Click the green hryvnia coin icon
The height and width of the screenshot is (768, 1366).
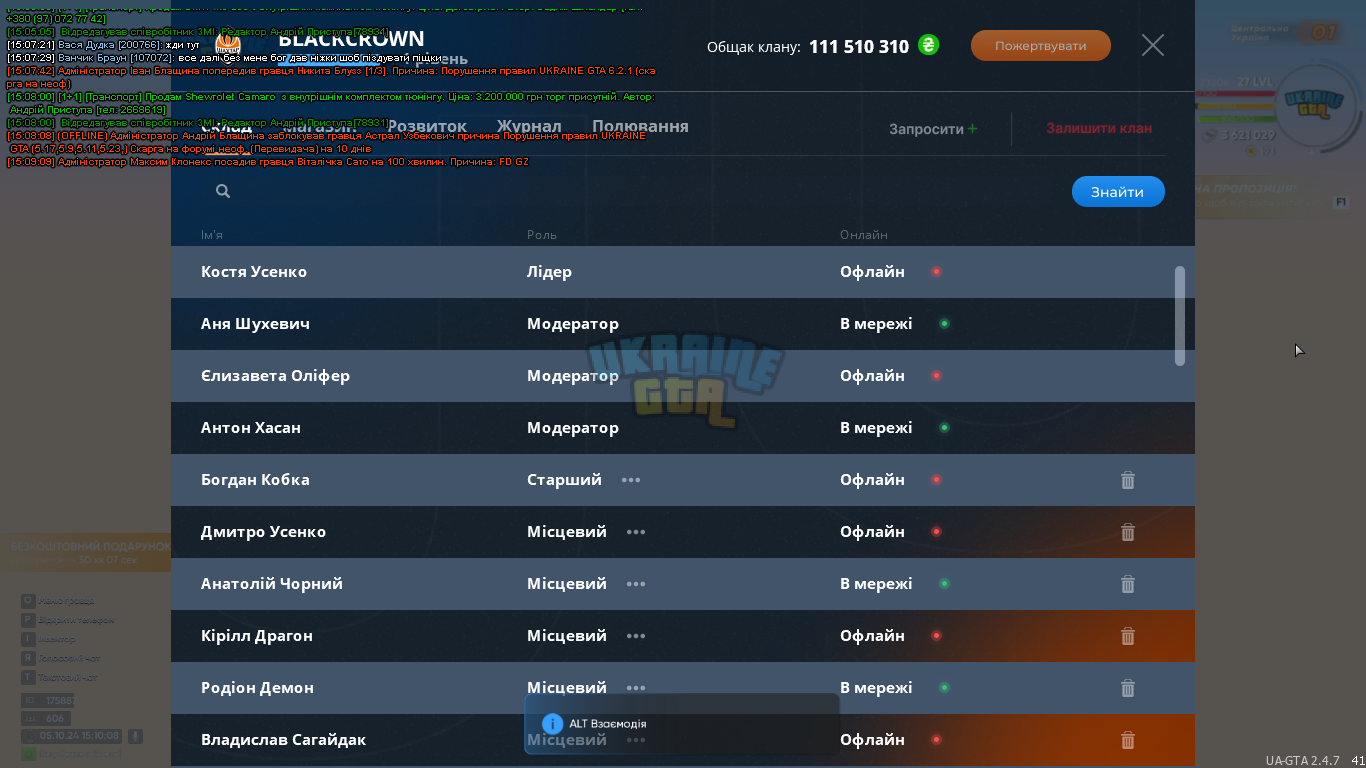pos(928,45)
